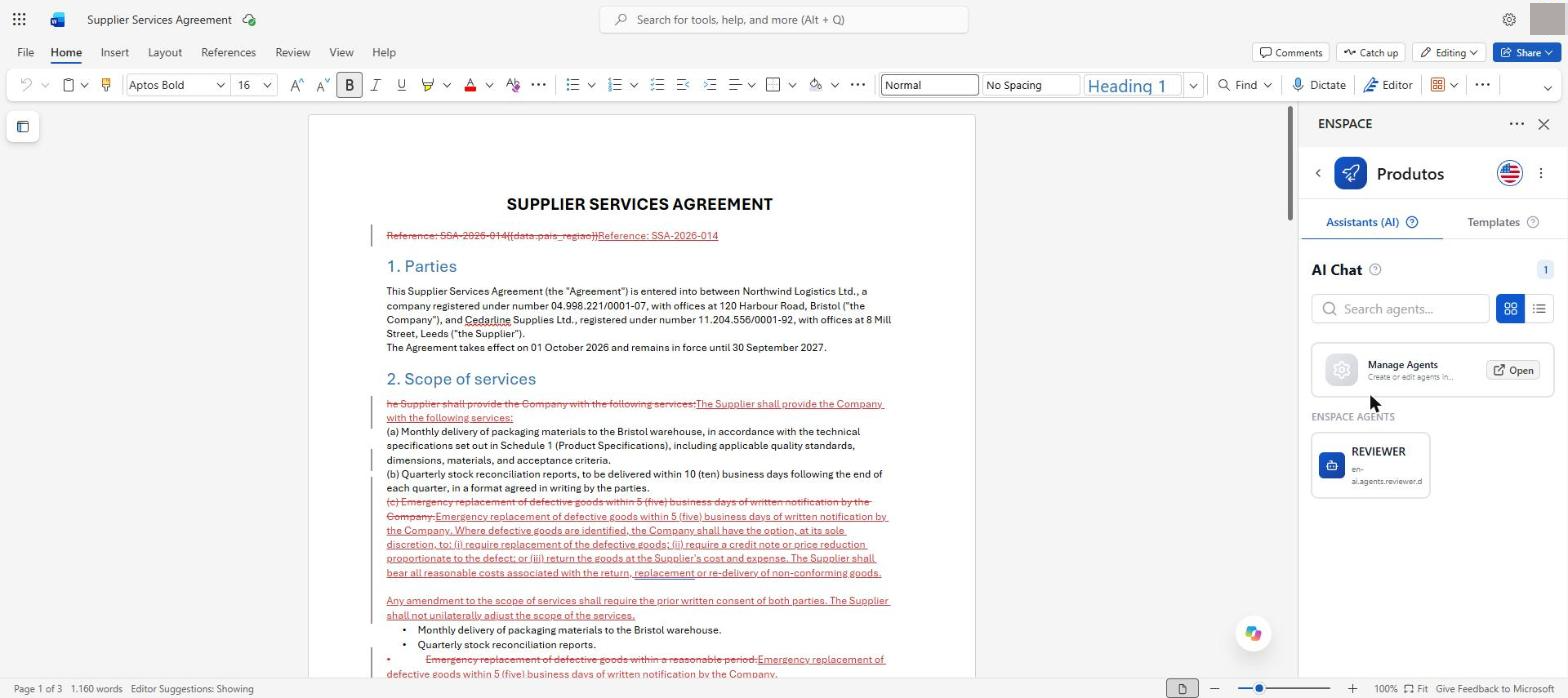Toggle the navigation pane button
Screen dimensions: 1568x698
tap(23, 127)
